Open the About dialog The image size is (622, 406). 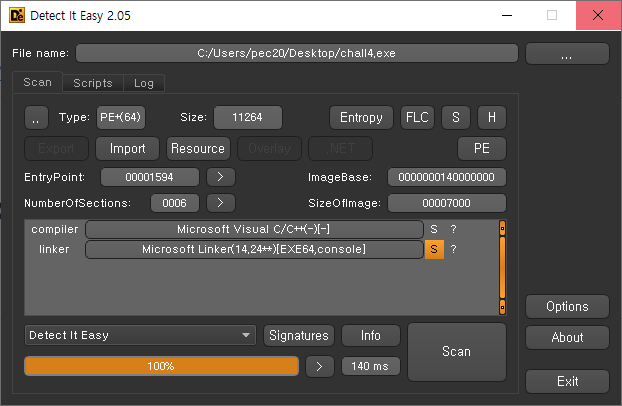pyautogui.click(x=567, y=338)
